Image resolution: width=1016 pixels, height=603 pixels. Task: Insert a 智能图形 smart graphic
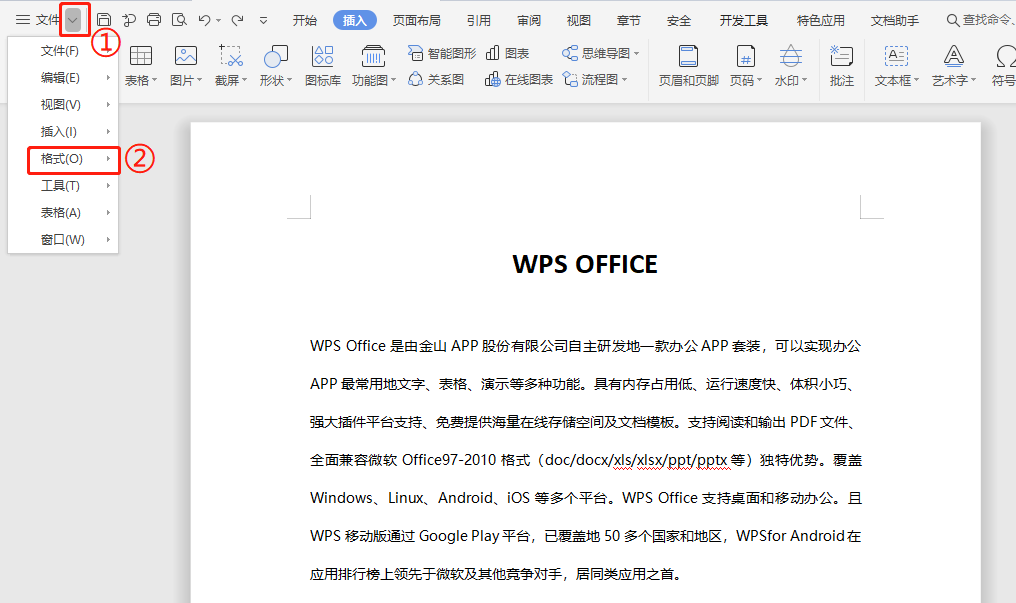click(442, 53)
